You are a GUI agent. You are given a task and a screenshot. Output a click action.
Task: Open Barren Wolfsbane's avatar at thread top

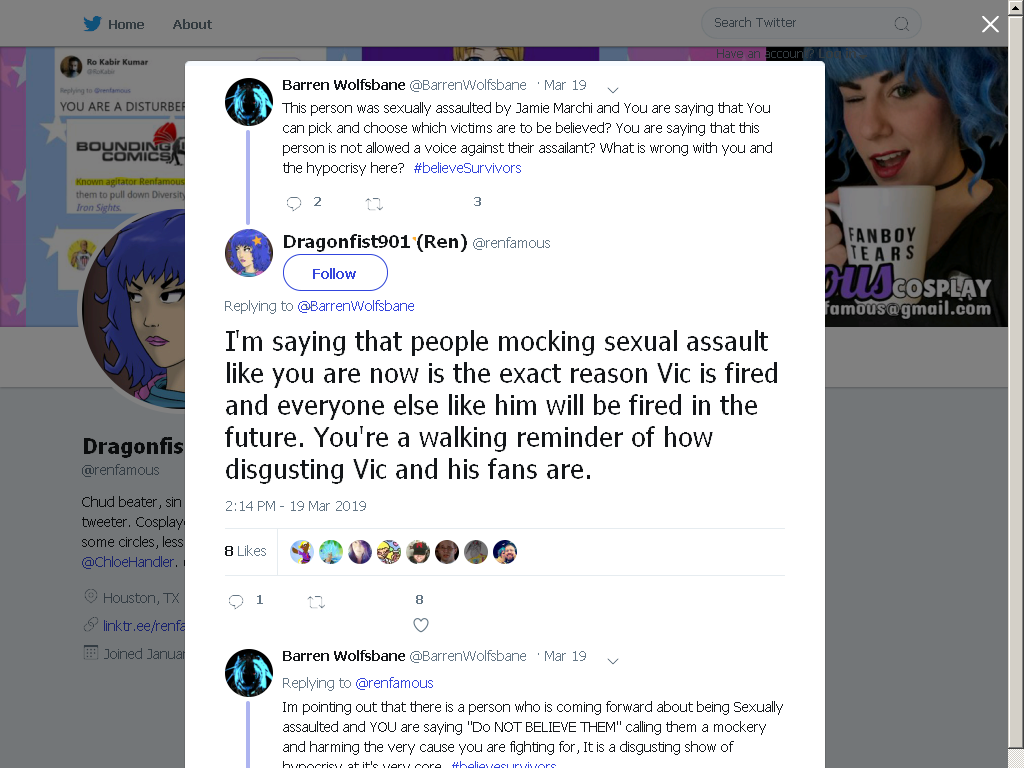tap(249, 102)
